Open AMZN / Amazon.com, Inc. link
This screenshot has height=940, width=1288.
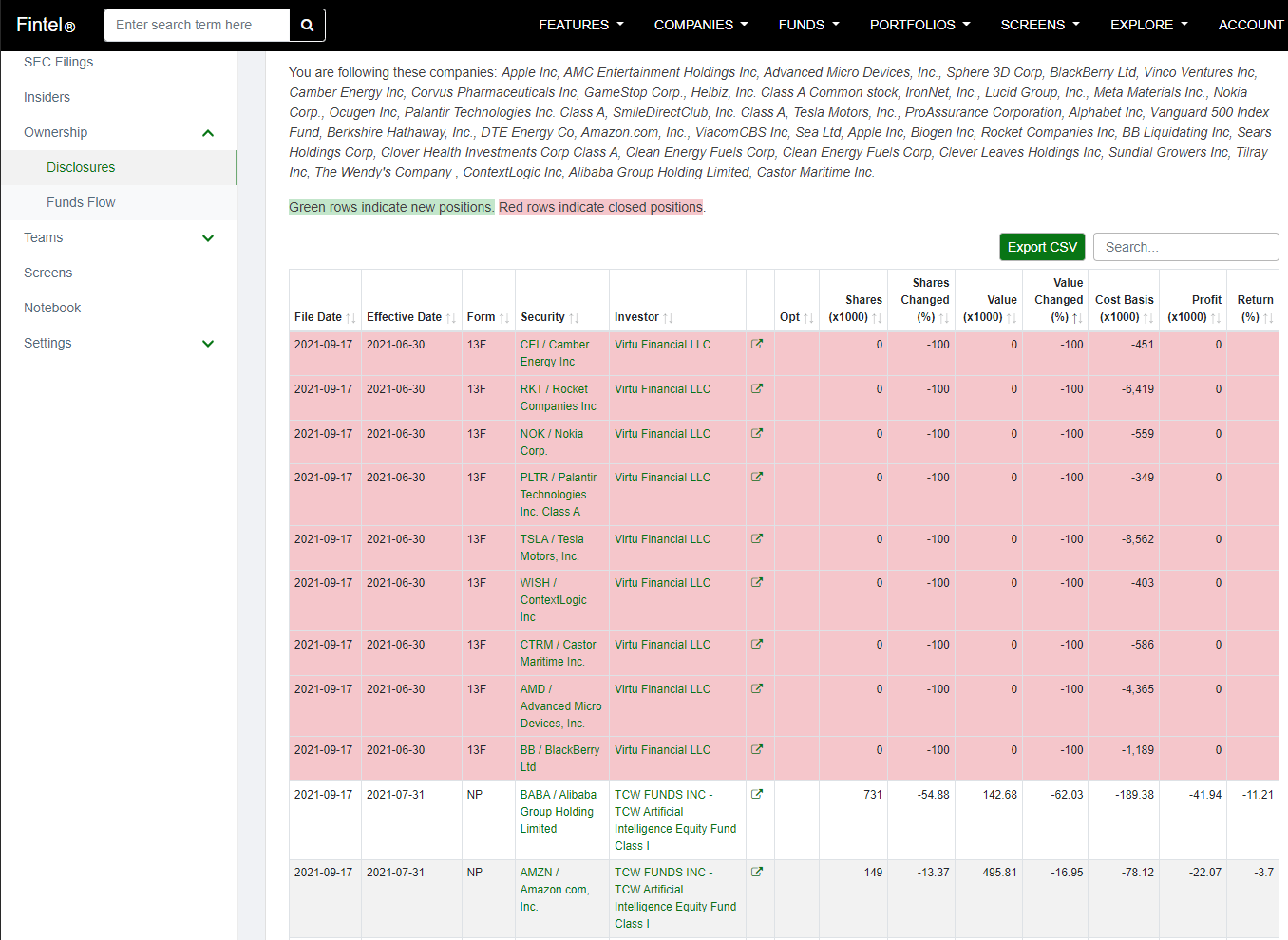tap(555, 889)
